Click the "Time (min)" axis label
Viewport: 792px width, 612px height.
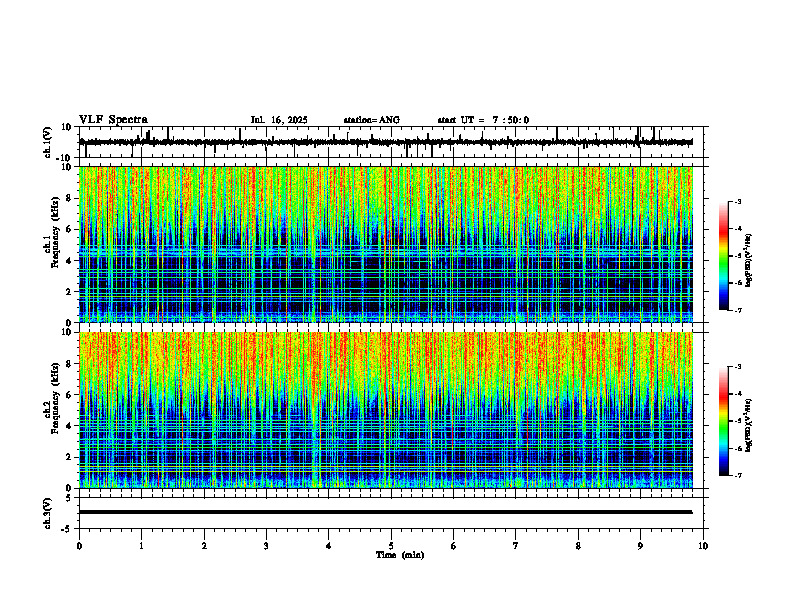click(x=400, y=555)
